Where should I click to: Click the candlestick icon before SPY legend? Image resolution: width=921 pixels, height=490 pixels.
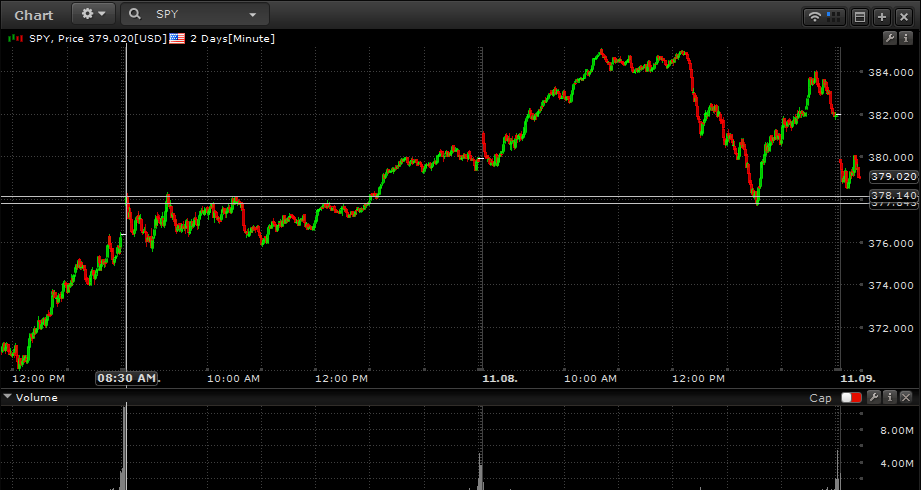click(x=16, y=39)
